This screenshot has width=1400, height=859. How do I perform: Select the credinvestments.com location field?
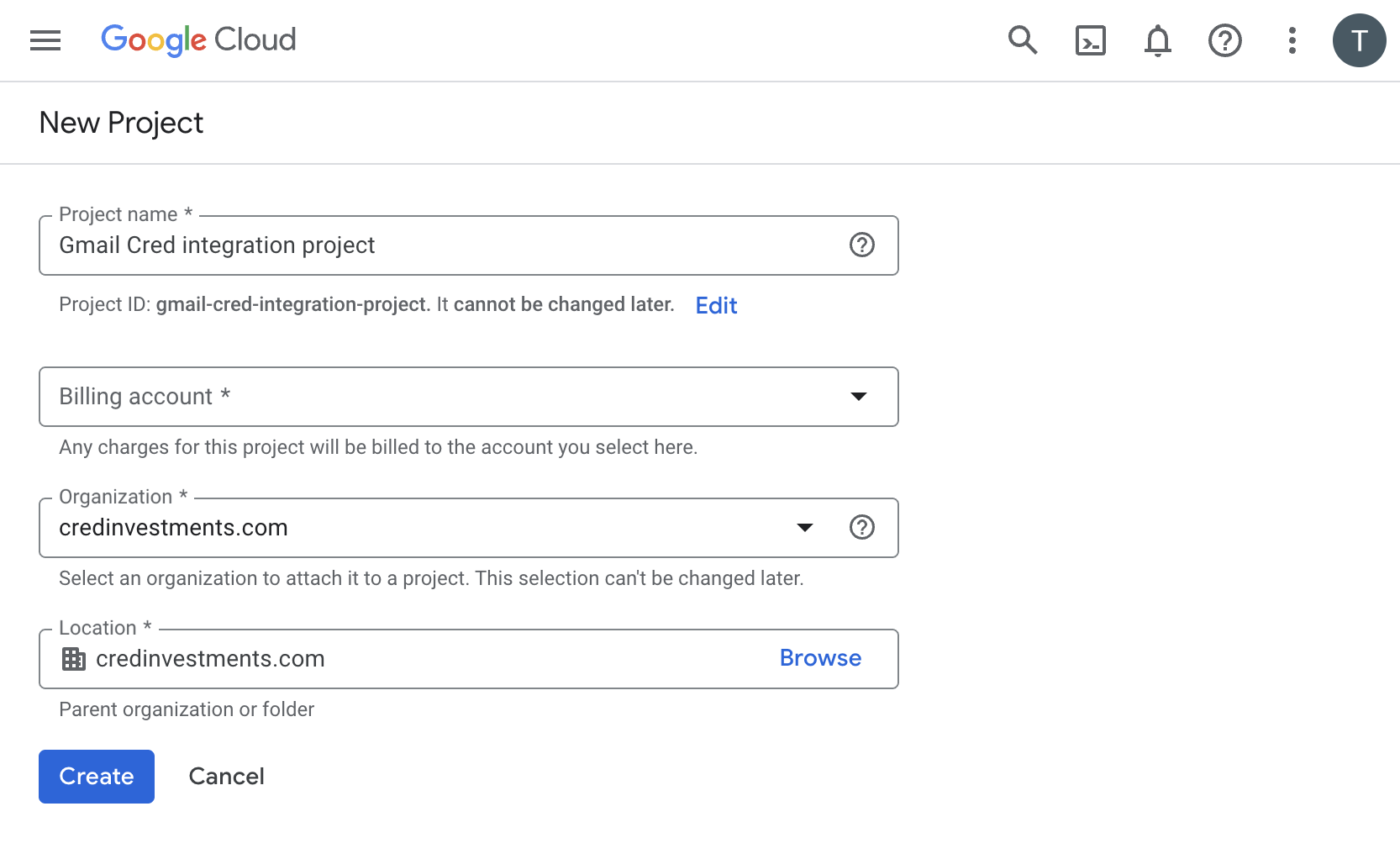[x=469, y=659]
